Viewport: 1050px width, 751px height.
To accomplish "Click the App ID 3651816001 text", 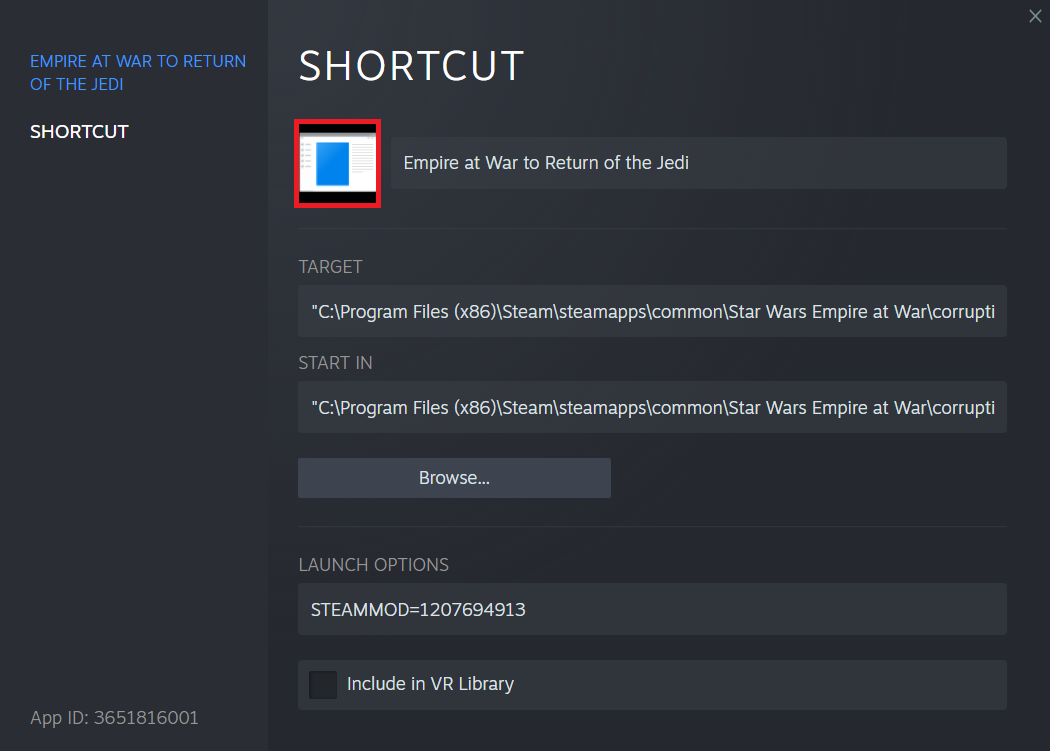I will point(114,718).
